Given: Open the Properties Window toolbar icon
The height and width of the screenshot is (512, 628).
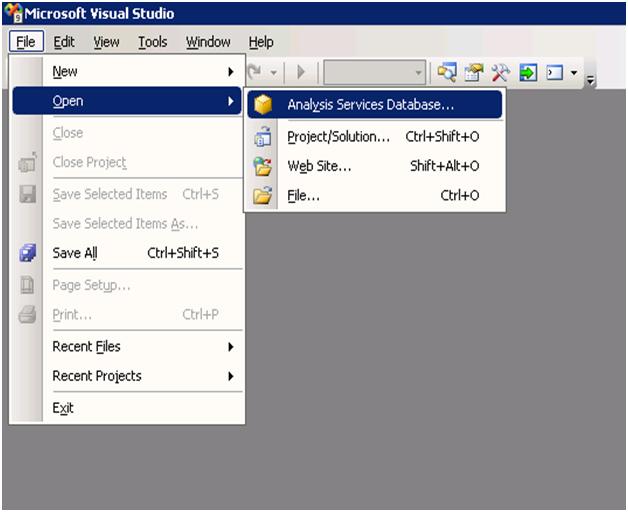Looking at the screenshot, I should pyautogui.click(x=474, y=73).
